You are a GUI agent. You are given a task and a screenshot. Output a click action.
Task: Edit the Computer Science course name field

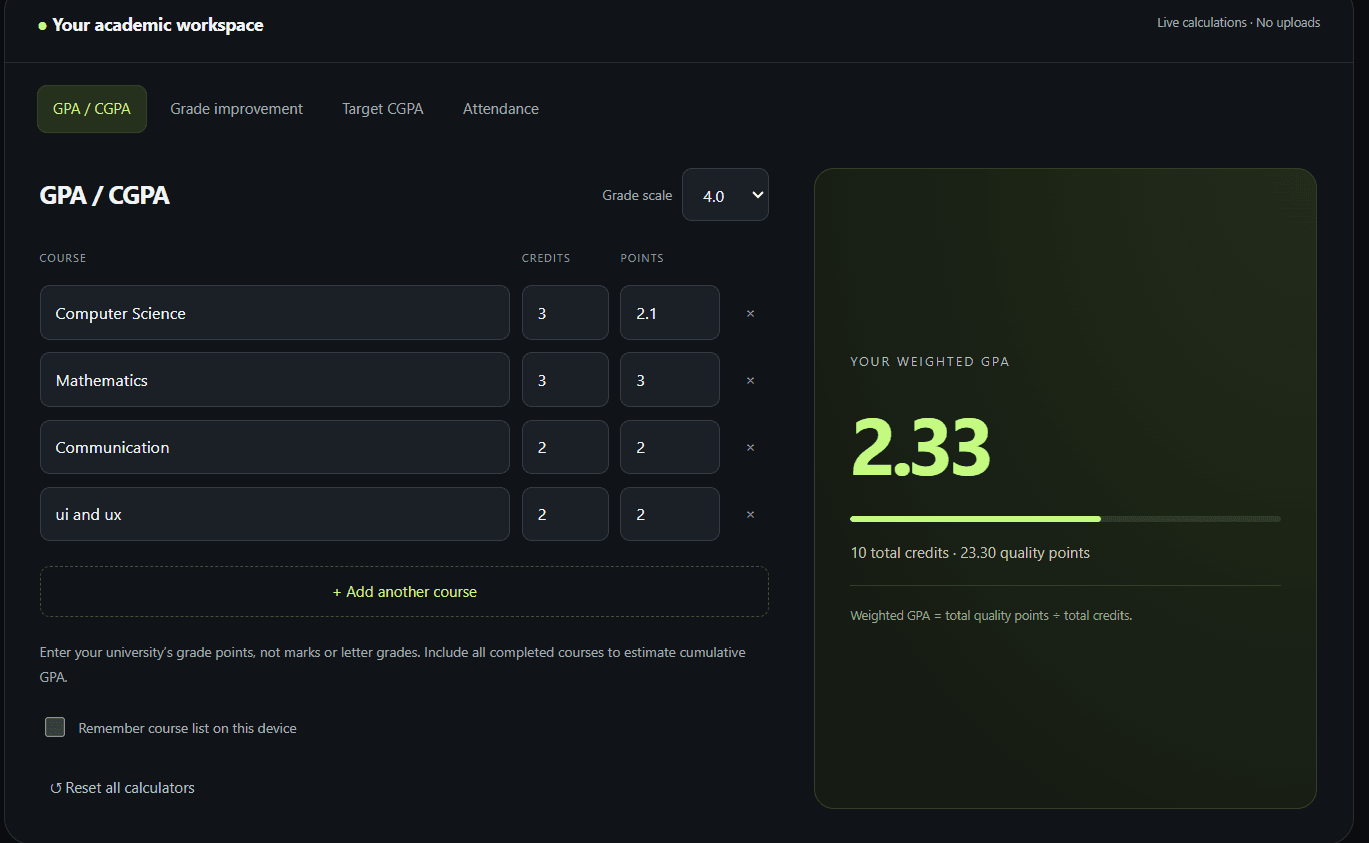point(275,313)
